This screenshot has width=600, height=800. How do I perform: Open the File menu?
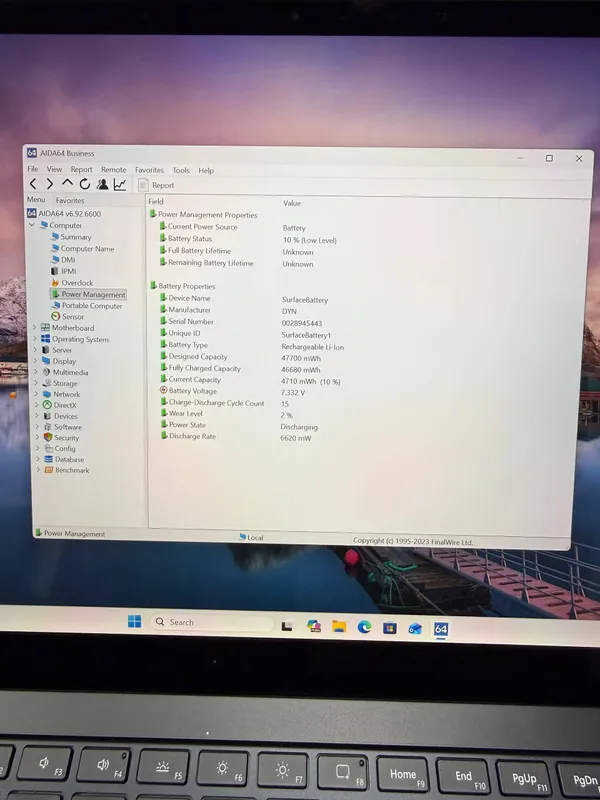click(33, 169)
